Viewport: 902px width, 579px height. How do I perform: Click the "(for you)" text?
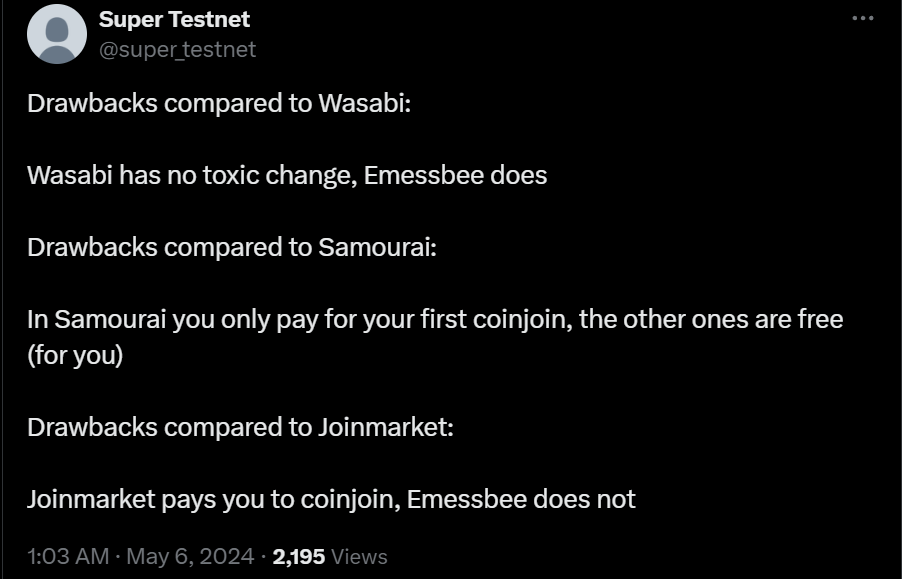75,355
